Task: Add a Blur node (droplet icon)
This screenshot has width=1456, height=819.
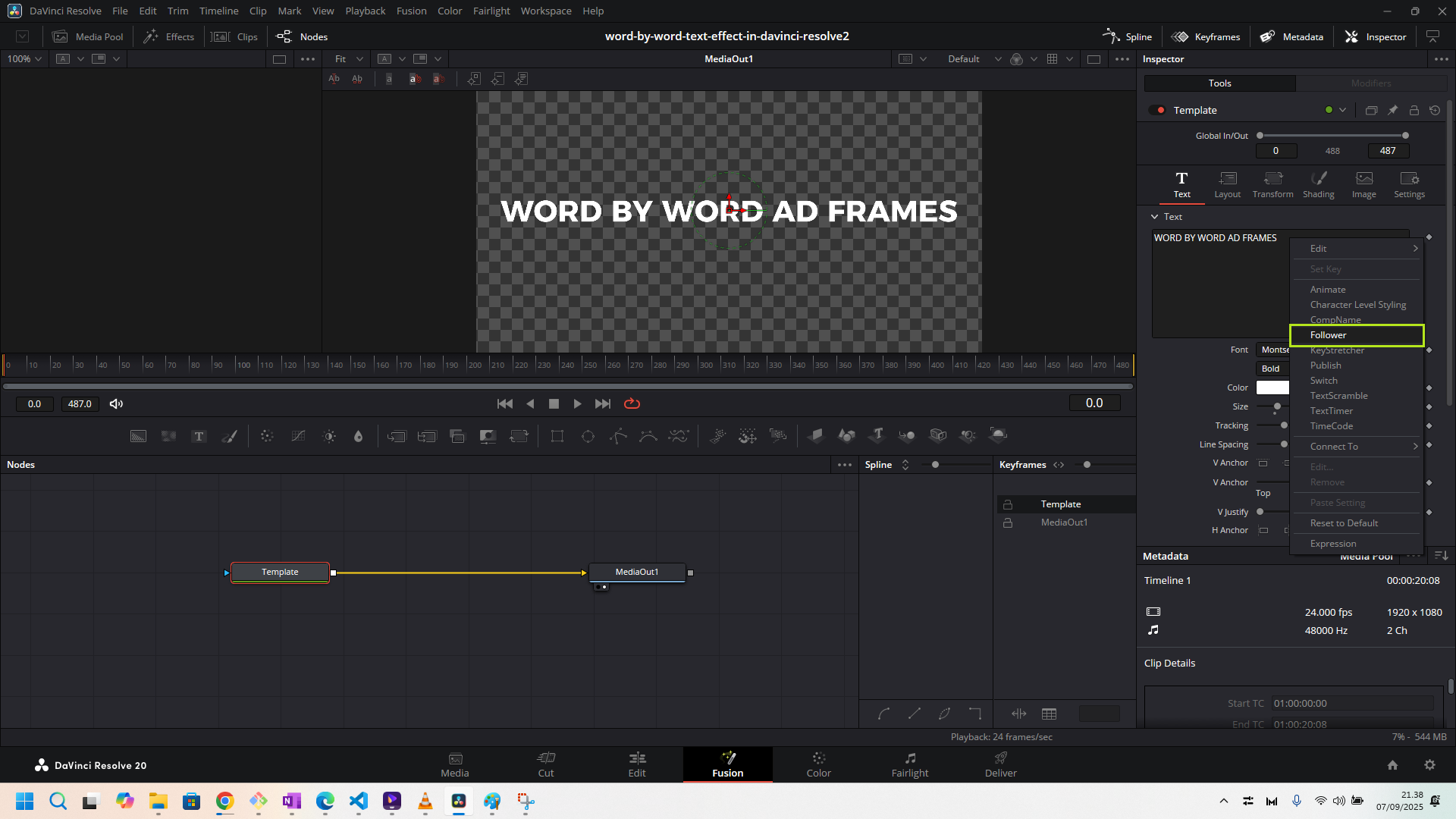Action: (x=359, y=436)
